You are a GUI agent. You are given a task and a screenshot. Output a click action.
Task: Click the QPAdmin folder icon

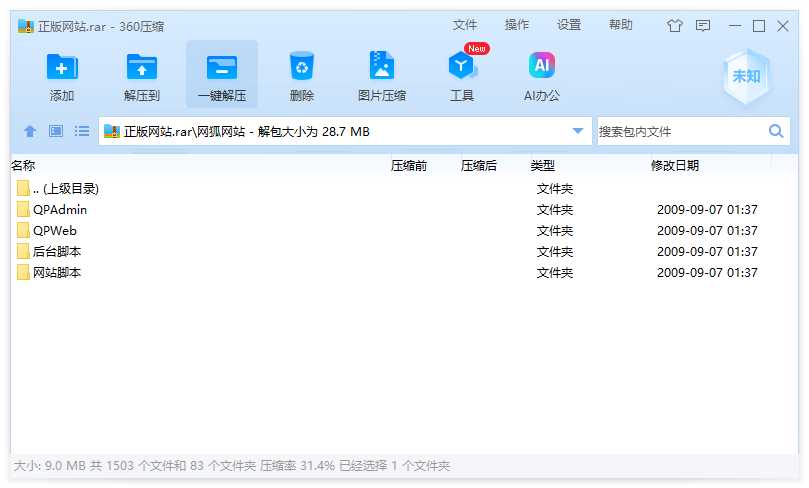click(23, 209)
